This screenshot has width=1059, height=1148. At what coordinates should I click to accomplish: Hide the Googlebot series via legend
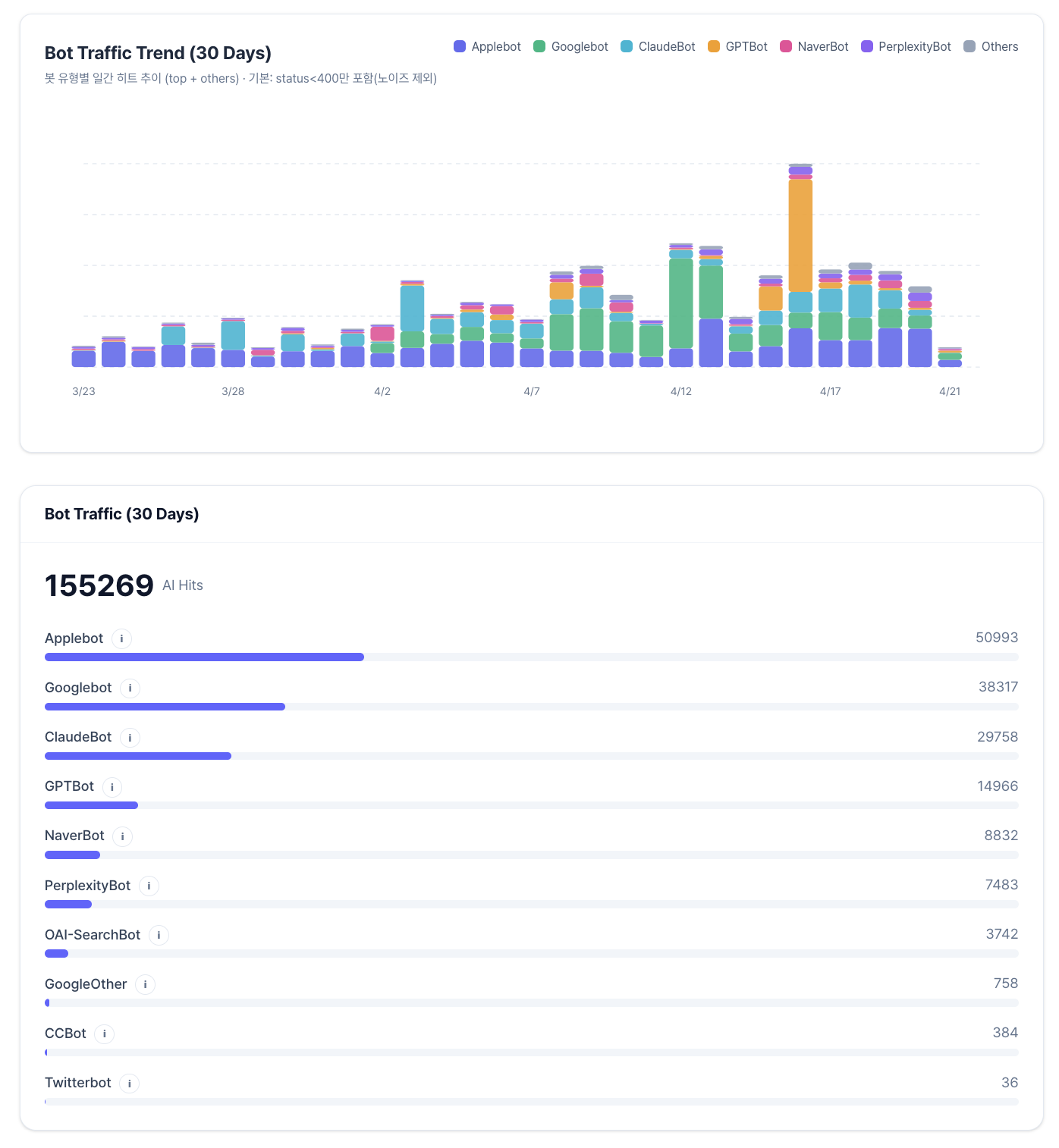point(570,46)
